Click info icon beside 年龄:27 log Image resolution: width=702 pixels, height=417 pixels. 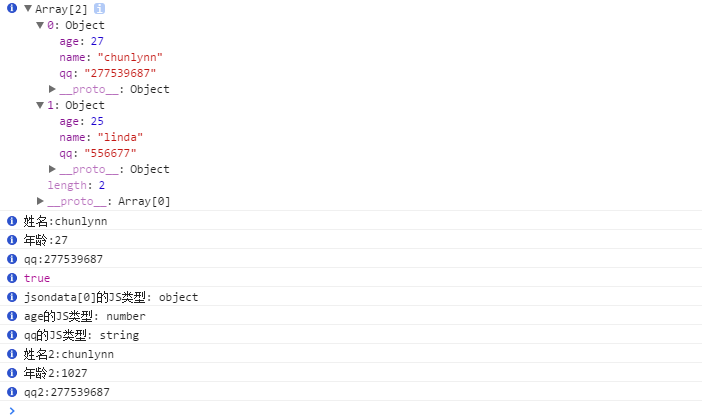point(12,240)
